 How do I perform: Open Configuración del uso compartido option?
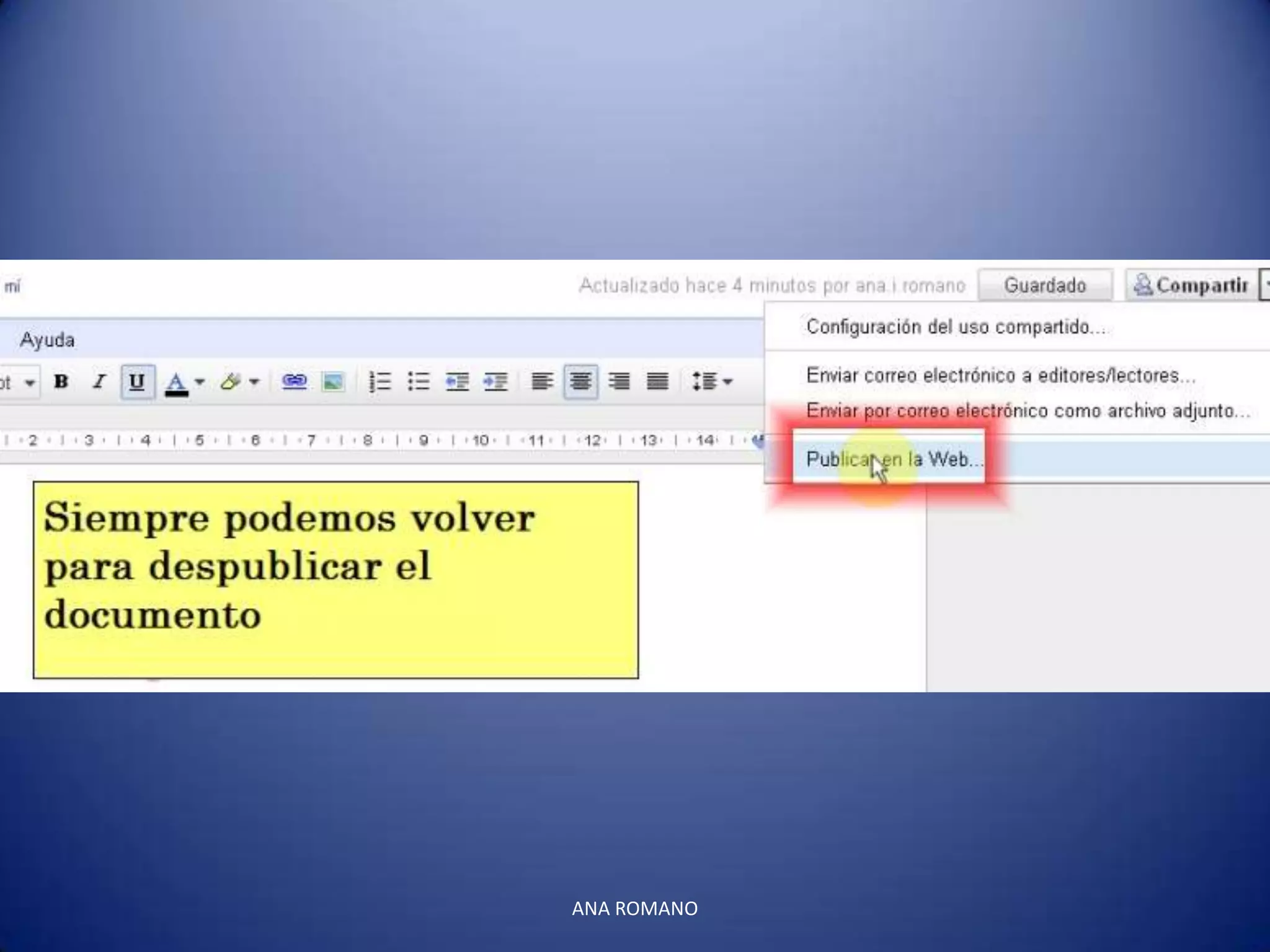[x=955, y=327]
